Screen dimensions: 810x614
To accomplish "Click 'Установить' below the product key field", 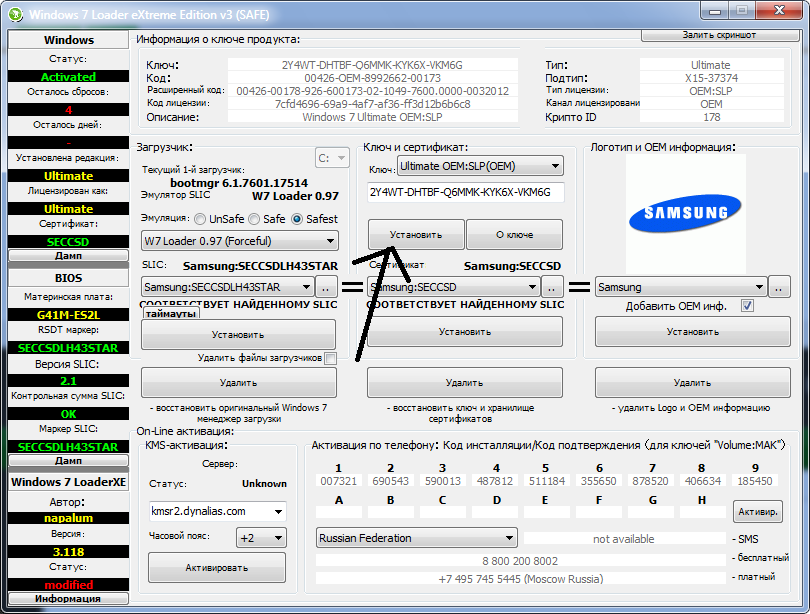I will 416,234.
